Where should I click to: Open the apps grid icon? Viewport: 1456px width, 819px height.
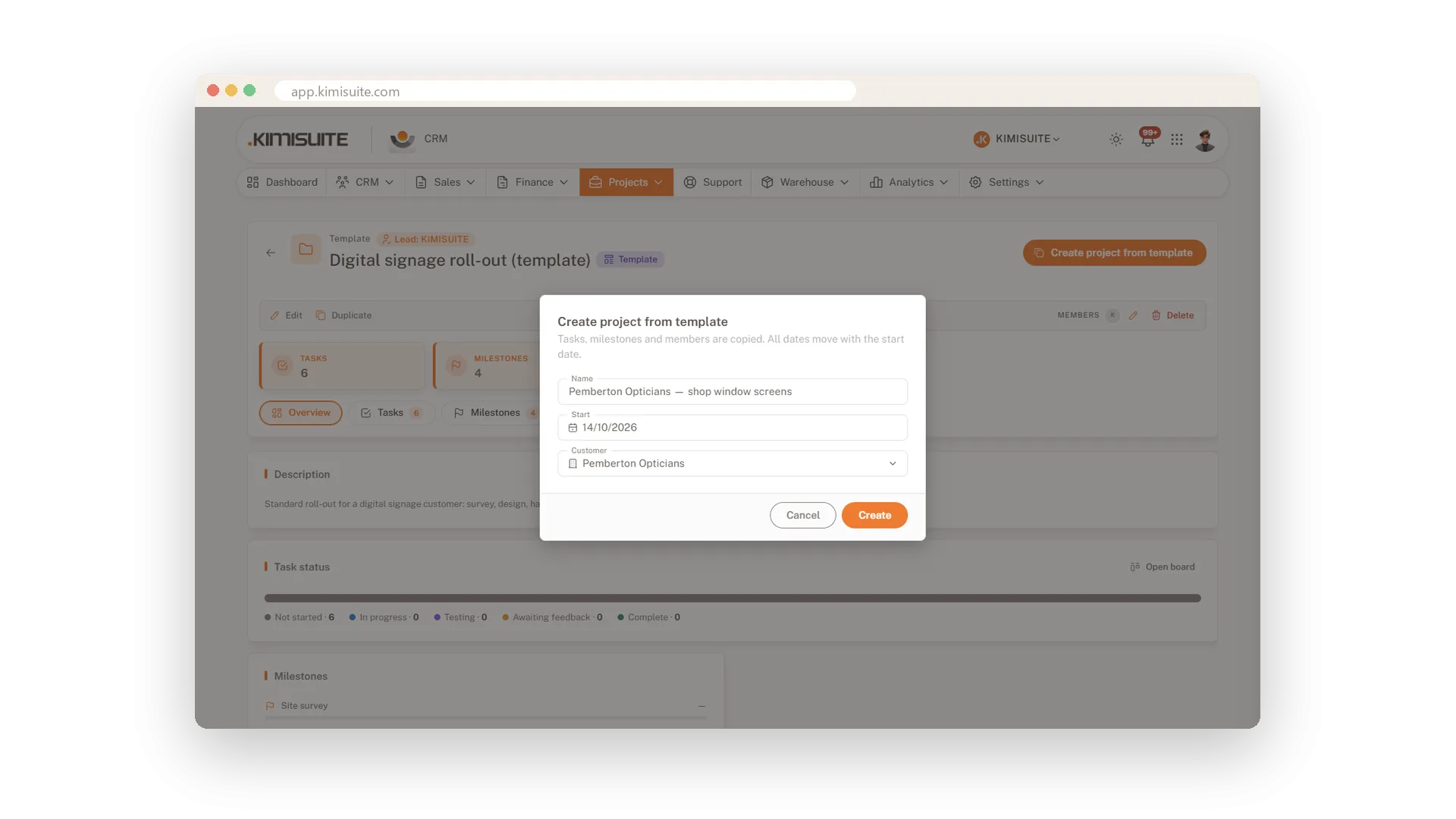click(x=1176, y=140)
